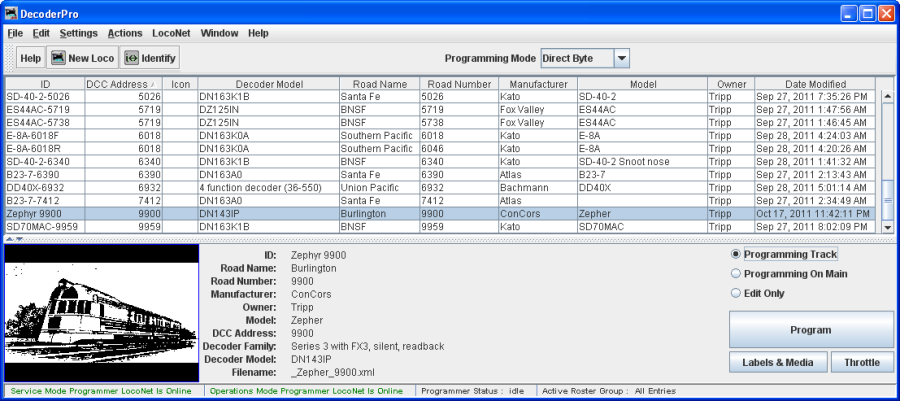The image size is (900, 401).
Task: Maximize the DecoderPro window
Action: (x=867, y=14)
